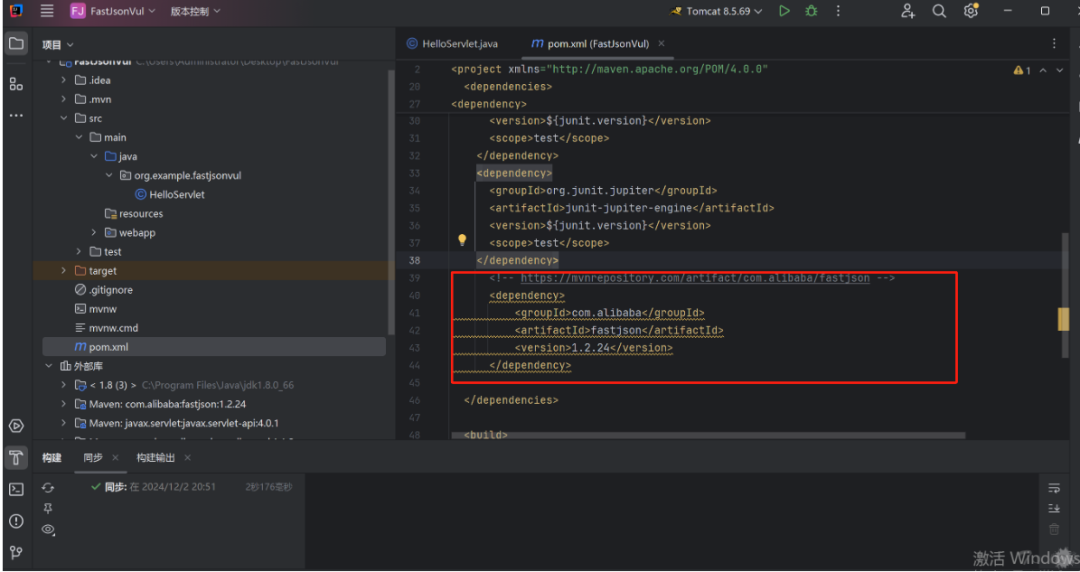
Task: Close the 构建输出 tab
Action: (187, 458)
